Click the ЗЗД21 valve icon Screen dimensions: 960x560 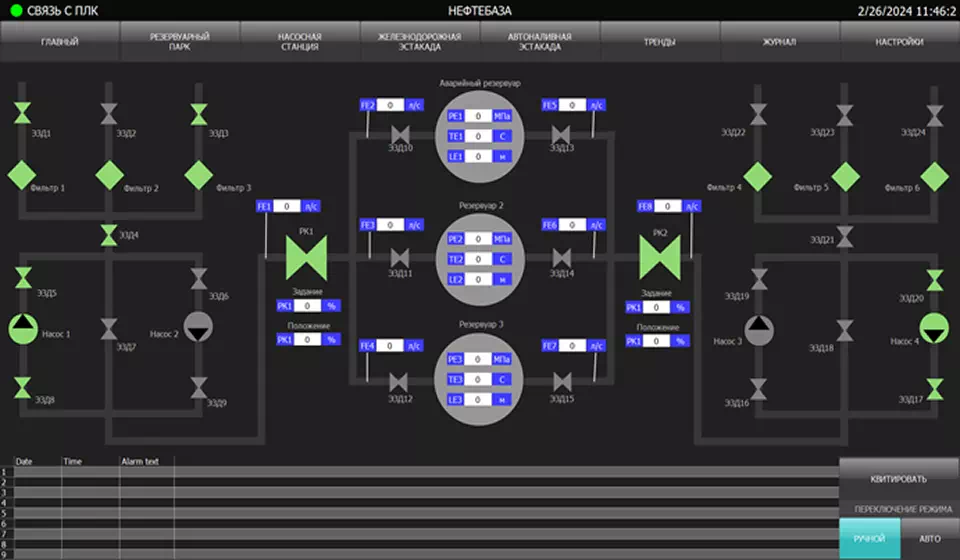pos(845,235)
